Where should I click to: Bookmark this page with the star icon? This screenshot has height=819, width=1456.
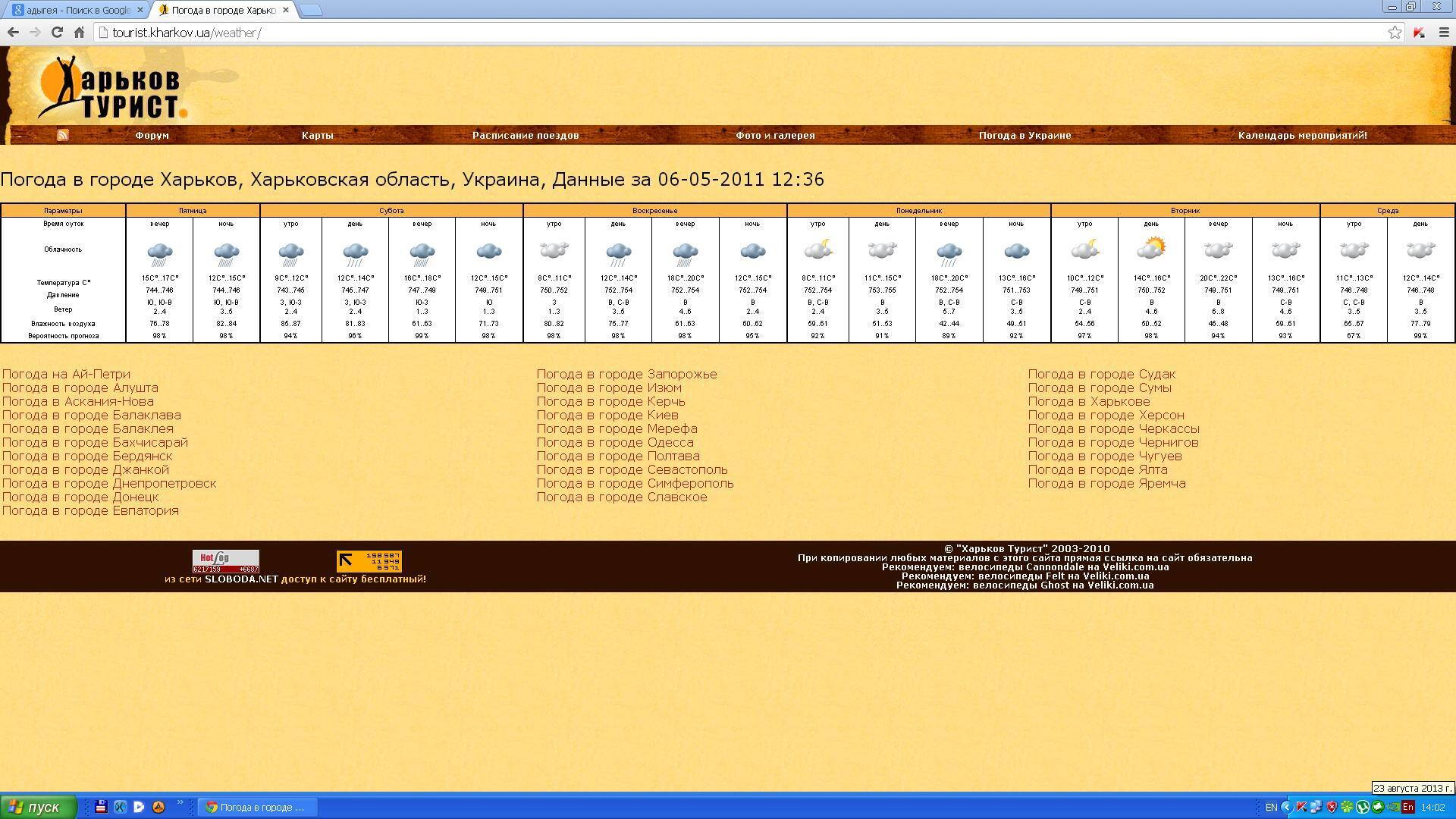coord(1394,33)
